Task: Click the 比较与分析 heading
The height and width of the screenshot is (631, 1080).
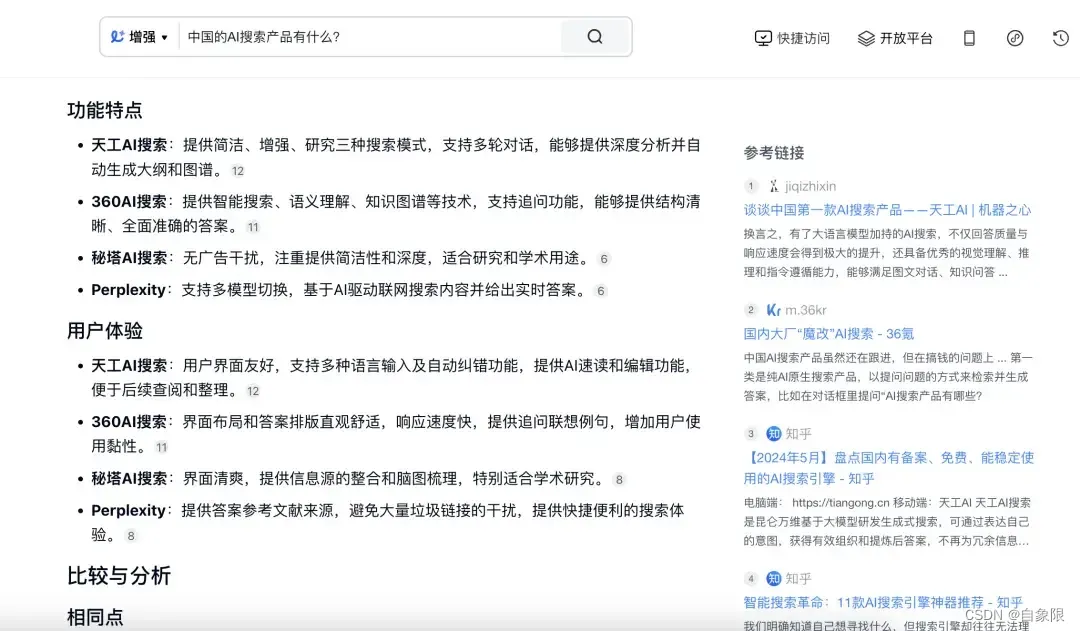Action: click(118, 576)
